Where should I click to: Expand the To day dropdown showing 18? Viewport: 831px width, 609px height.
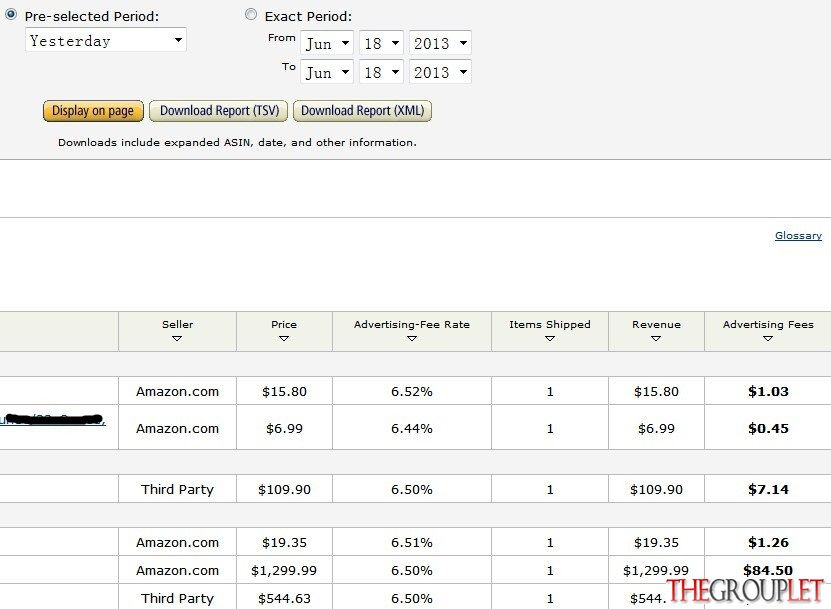pos(381,72)
